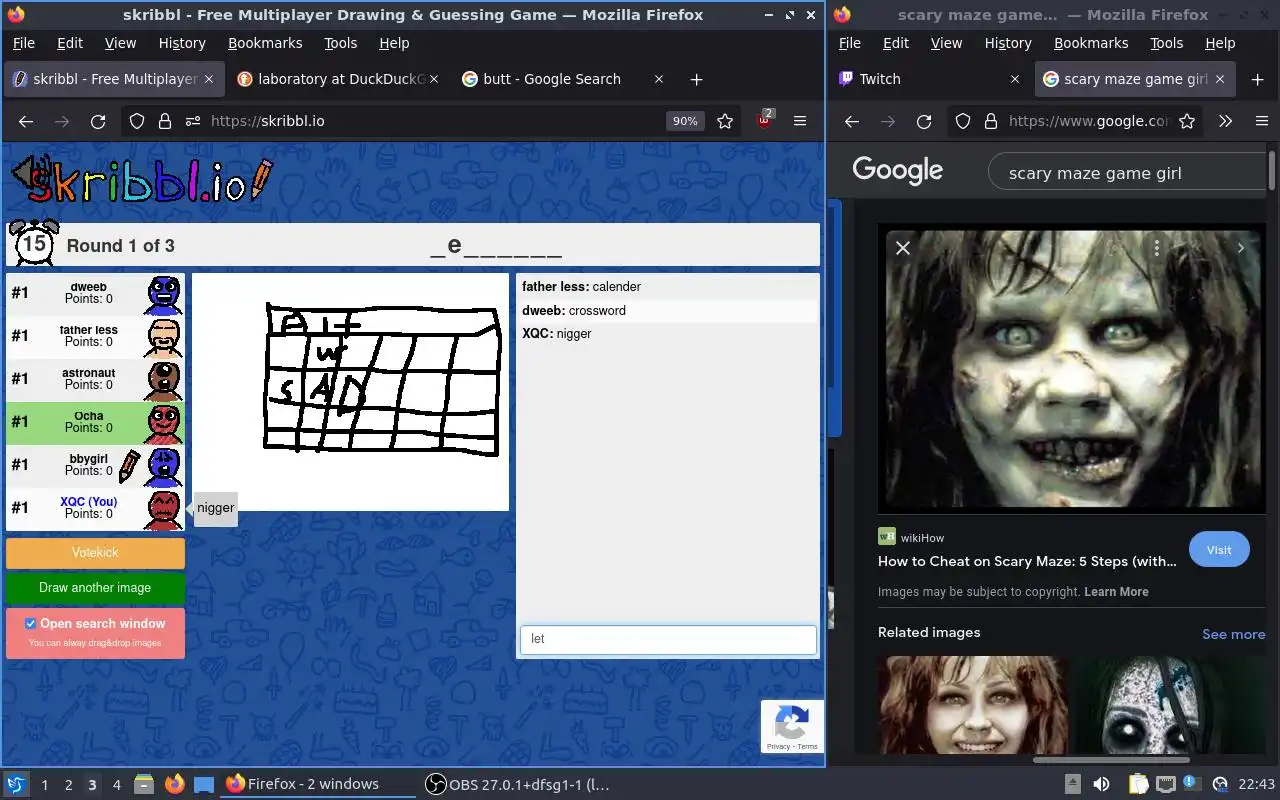Image resolution: width=1280 pixels, height=800 pixels.
Task: Click the Votekick button
Action: [x=95, y=553]
